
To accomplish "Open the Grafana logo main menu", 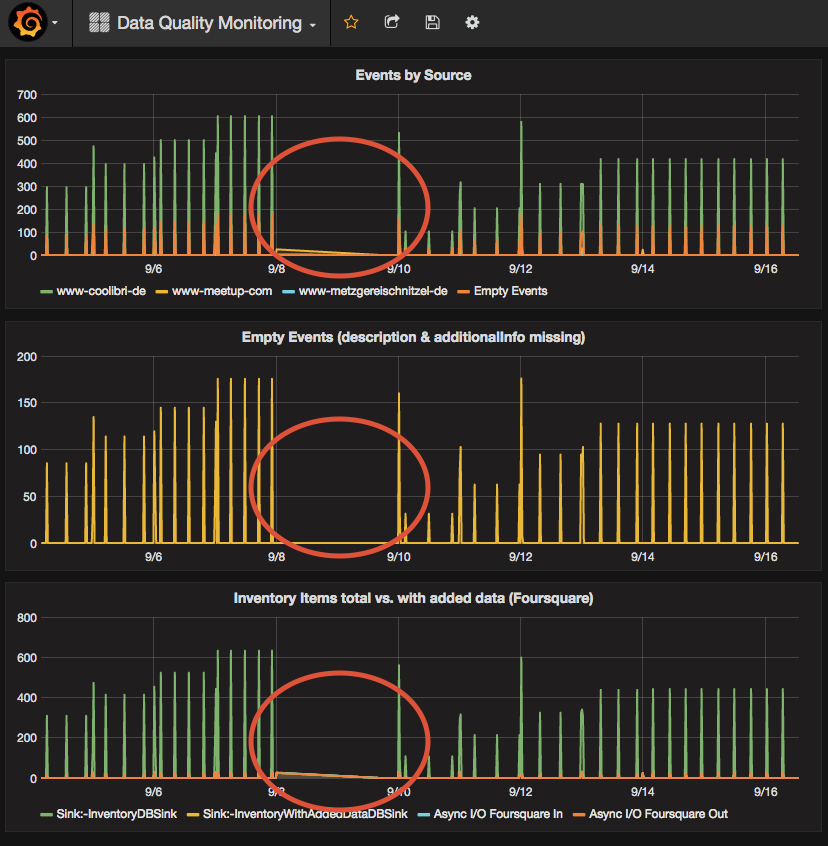I will 28,22.
